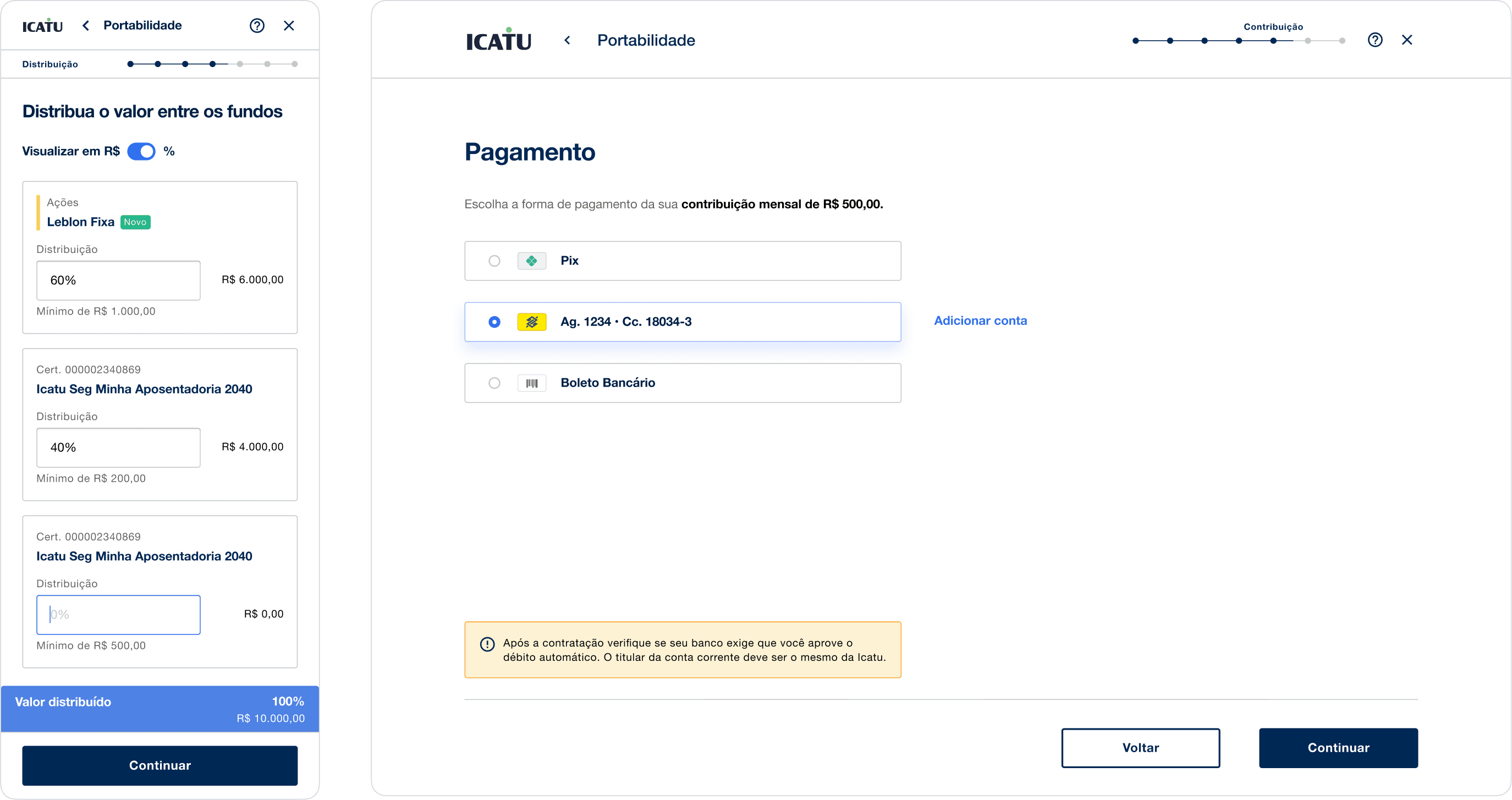
Task: Click Distribua o valor entre os fundos heading
Action: tap(152, 112)
